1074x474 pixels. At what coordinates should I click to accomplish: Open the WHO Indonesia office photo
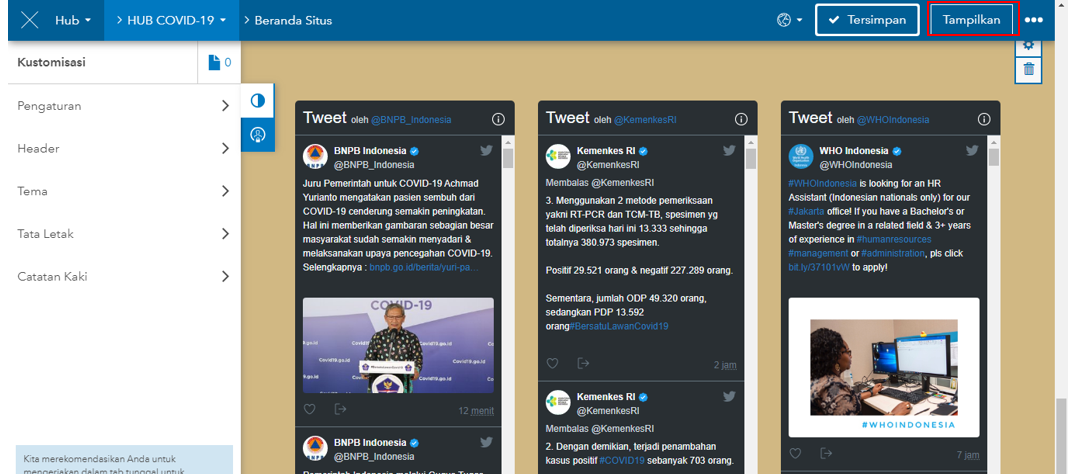point(884,367)
